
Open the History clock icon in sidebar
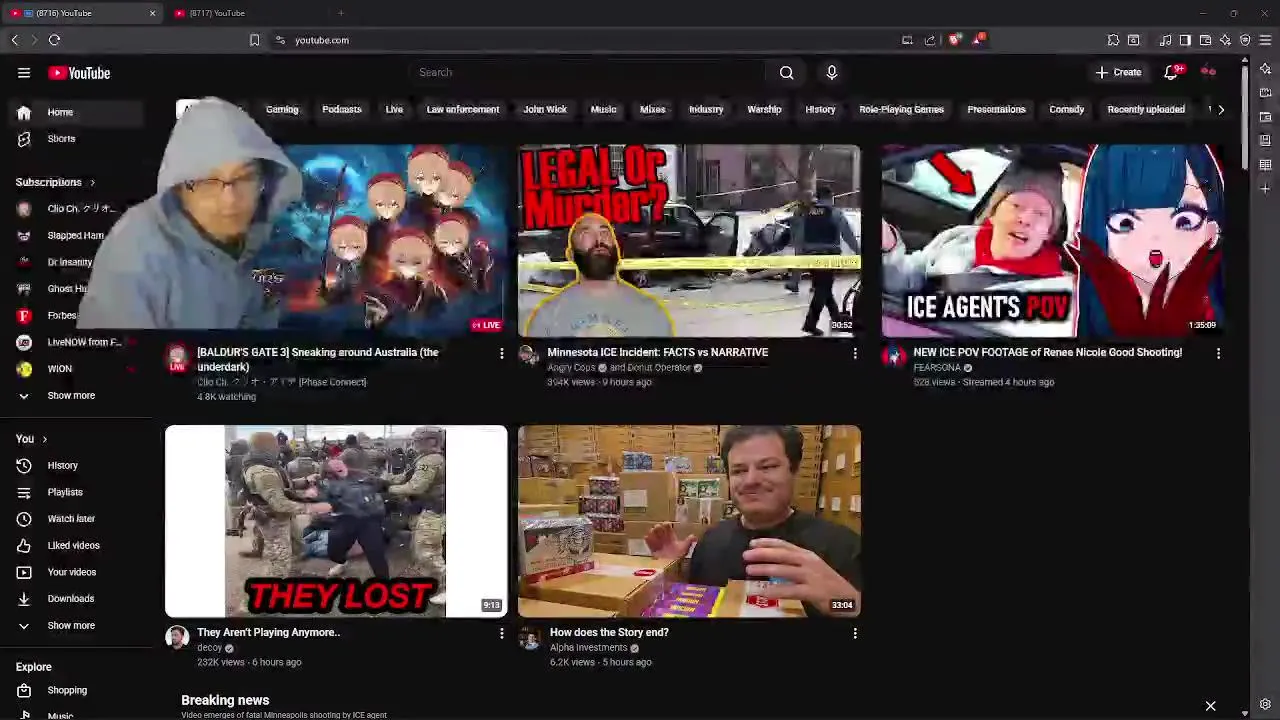pos(24,465)
